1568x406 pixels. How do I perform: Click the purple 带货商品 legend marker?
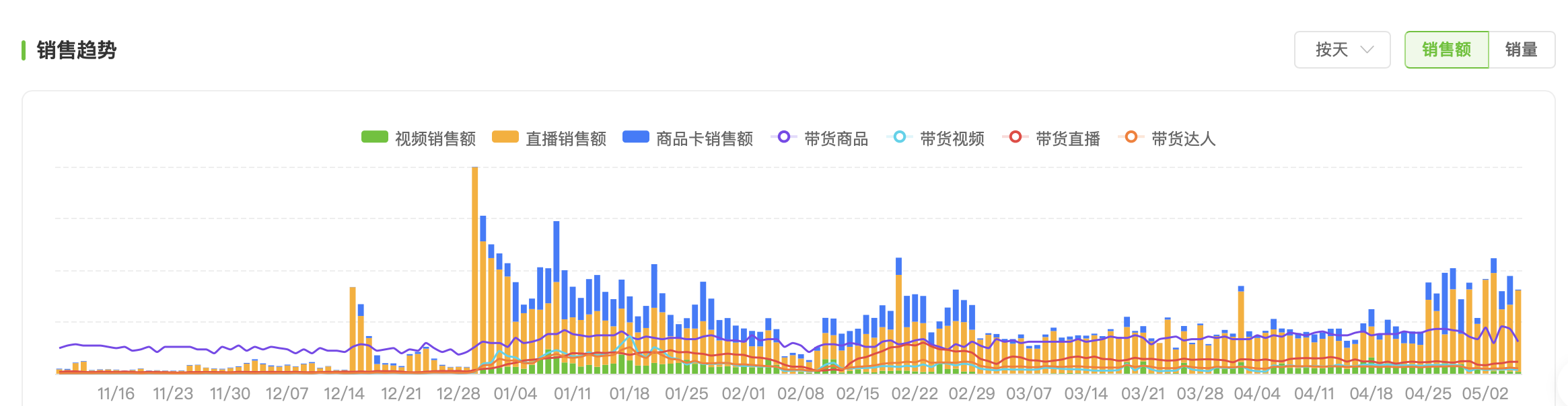pos(784,137)
